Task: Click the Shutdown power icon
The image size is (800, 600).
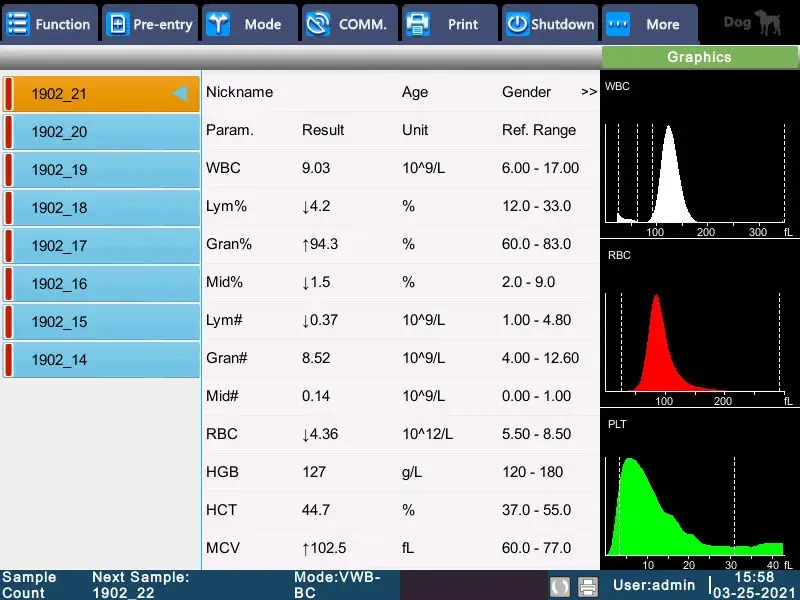Action: click(x=517, y=24)
